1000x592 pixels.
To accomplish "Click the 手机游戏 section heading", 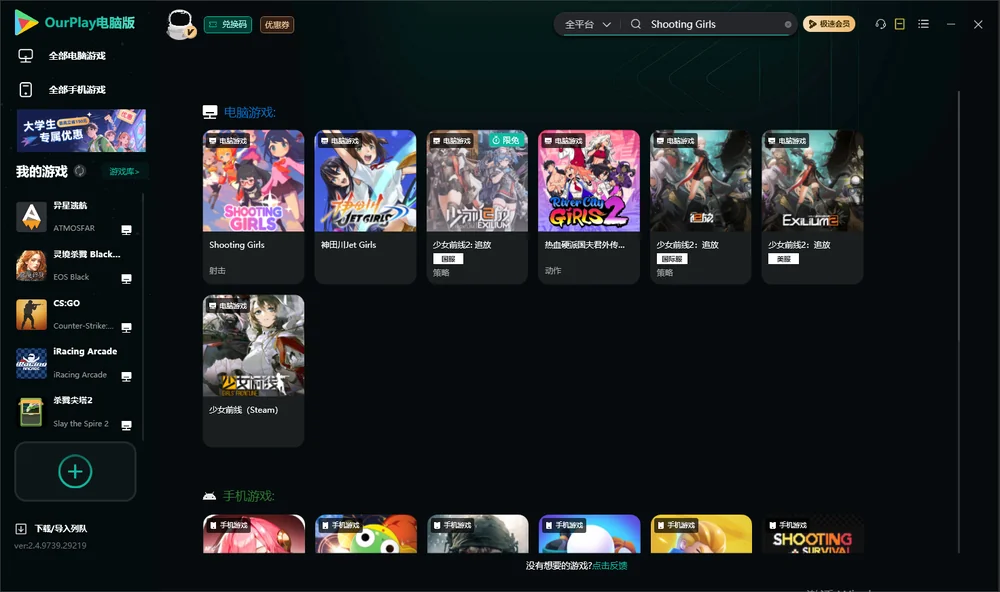I will tap(249, 496).
